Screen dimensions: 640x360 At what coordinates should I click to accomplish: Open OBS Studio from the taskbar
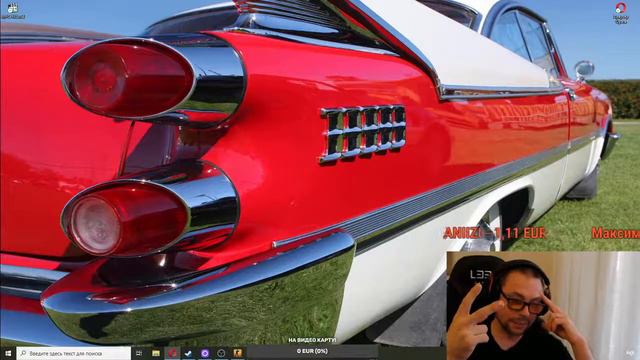click(221, 353)
